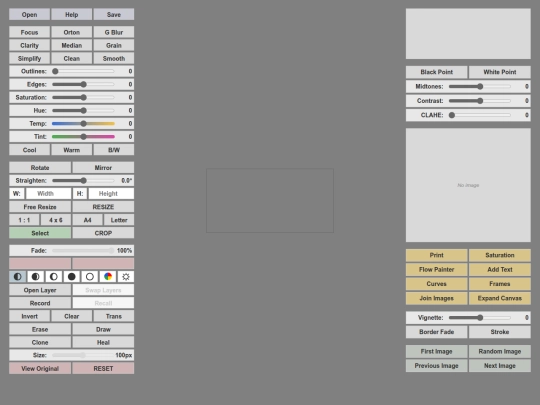Click the Contrast slider track
This screenshot has height=405, width=540.
[x=480, y=101]
